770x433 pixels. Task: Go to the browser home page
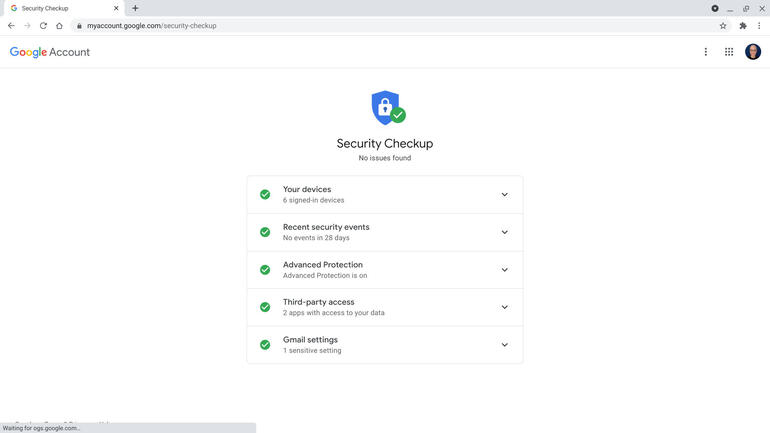point(59,26)
